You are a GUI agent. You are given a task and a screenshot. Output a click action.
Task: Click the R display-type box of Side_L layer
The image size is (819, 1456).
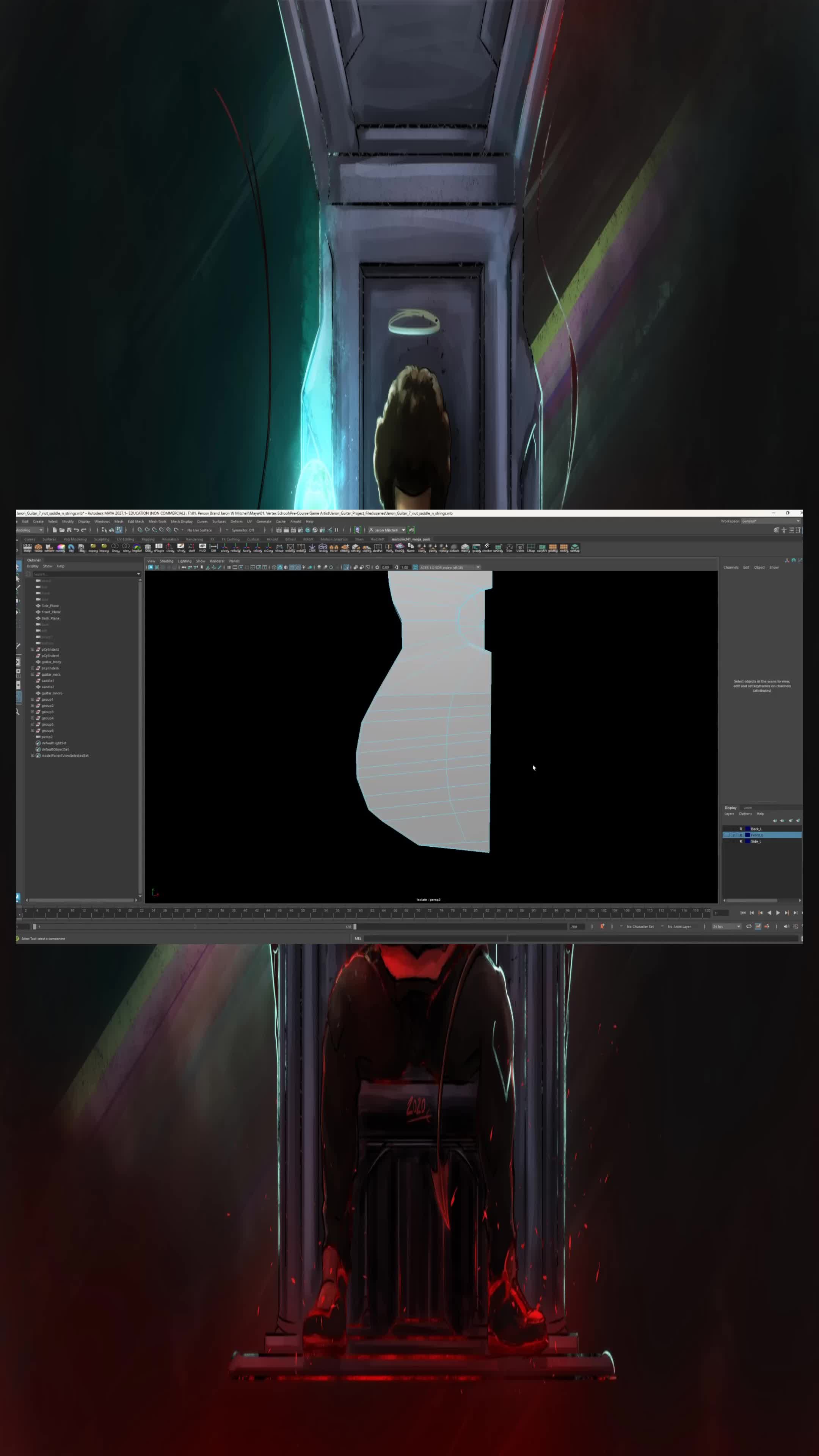(x=741, y=841)
